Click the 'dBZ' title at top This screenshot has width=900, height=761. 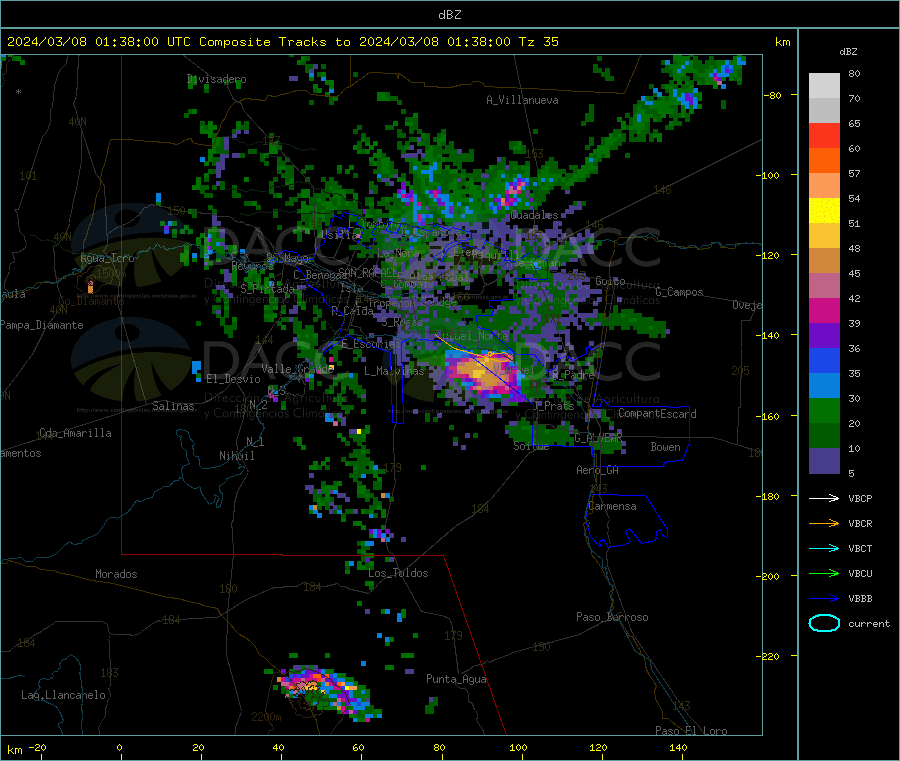(x=449, y=15)
